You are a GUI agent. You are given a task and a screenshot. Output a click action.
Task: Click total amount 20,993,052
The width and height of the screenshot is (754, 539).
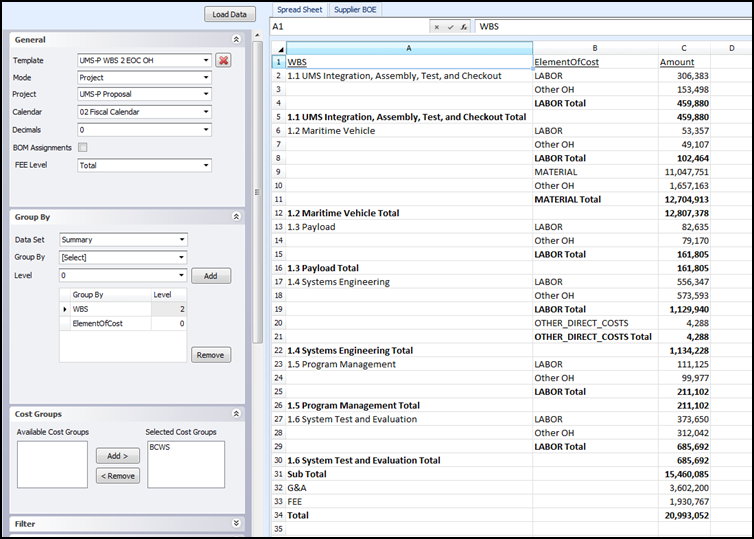684,515
